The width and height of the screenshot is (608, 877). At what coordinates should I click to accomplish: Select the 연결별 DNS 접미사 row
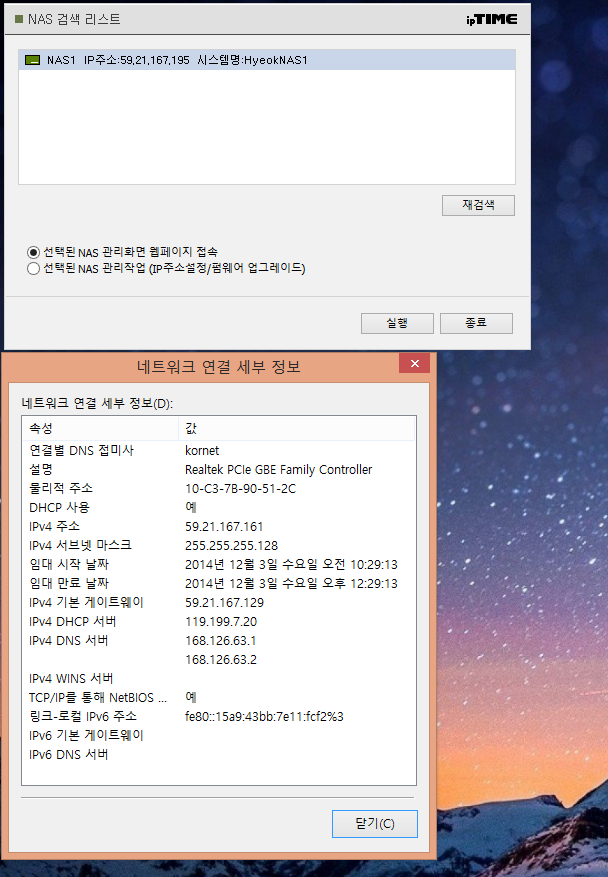coord(219,450)
